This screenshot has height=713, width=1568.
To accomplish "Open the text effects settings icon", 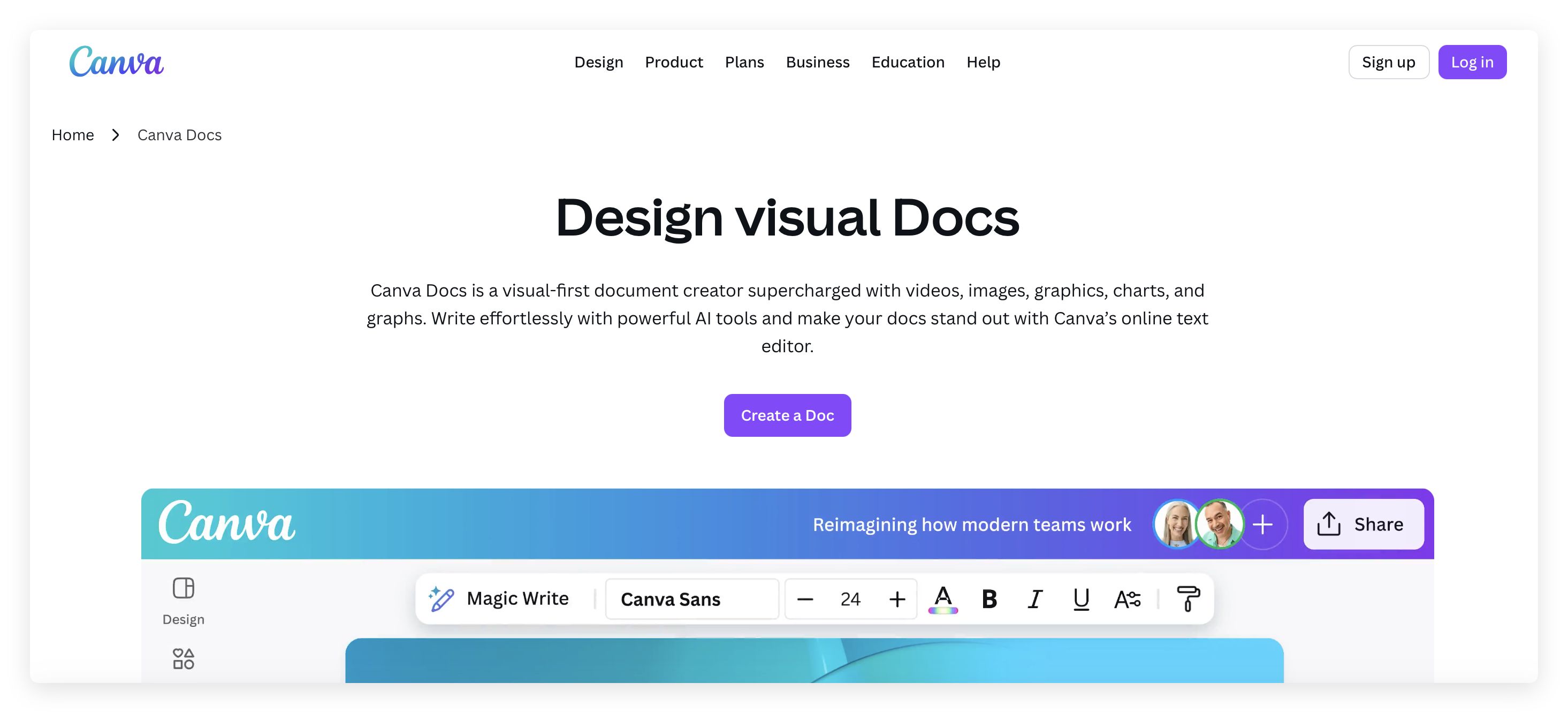I will pos(1128,599).
